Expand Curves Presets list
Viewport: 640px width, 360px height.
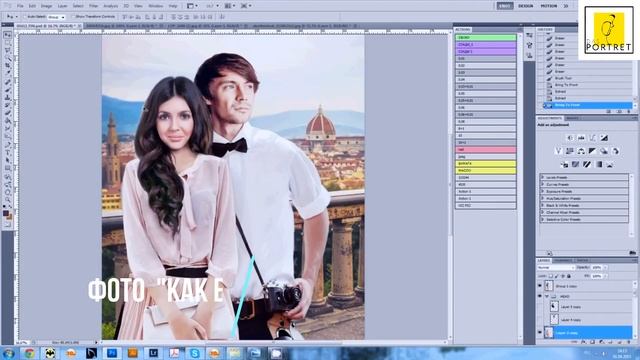(x=543, y=184)
